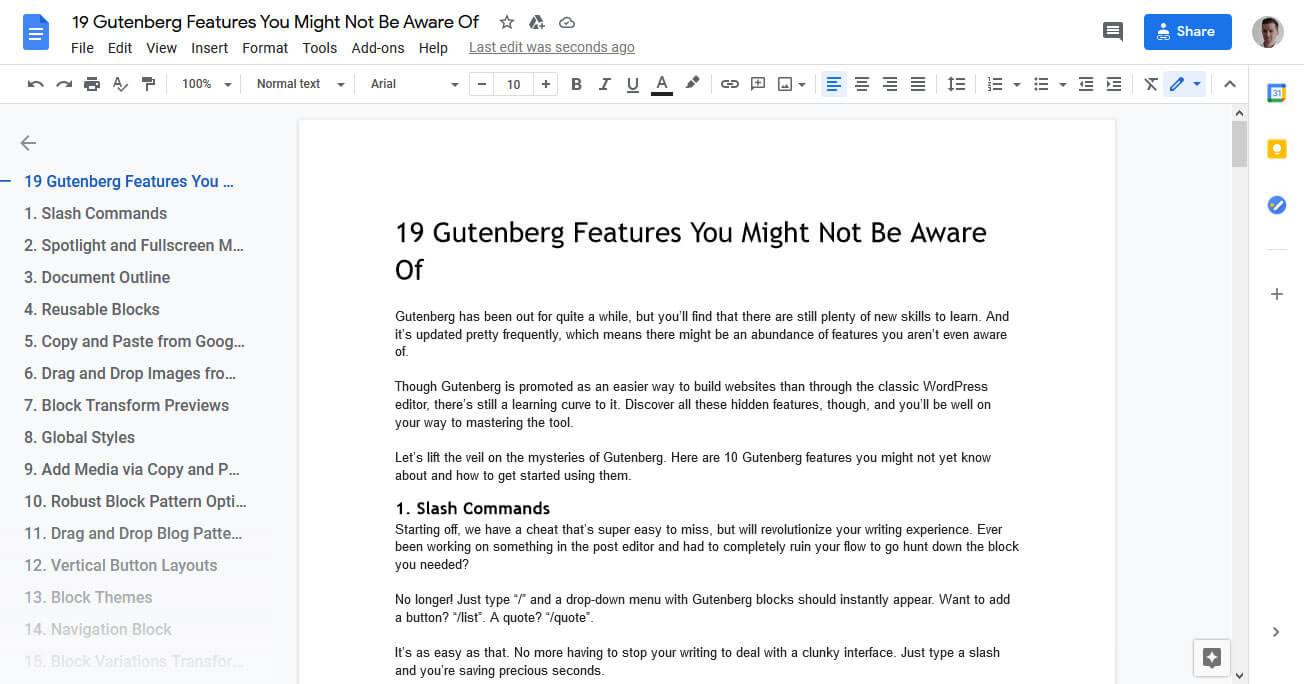Click the Redo arrow icon
The width and height of the screenshot is (1304, 684).
(64, 84)
